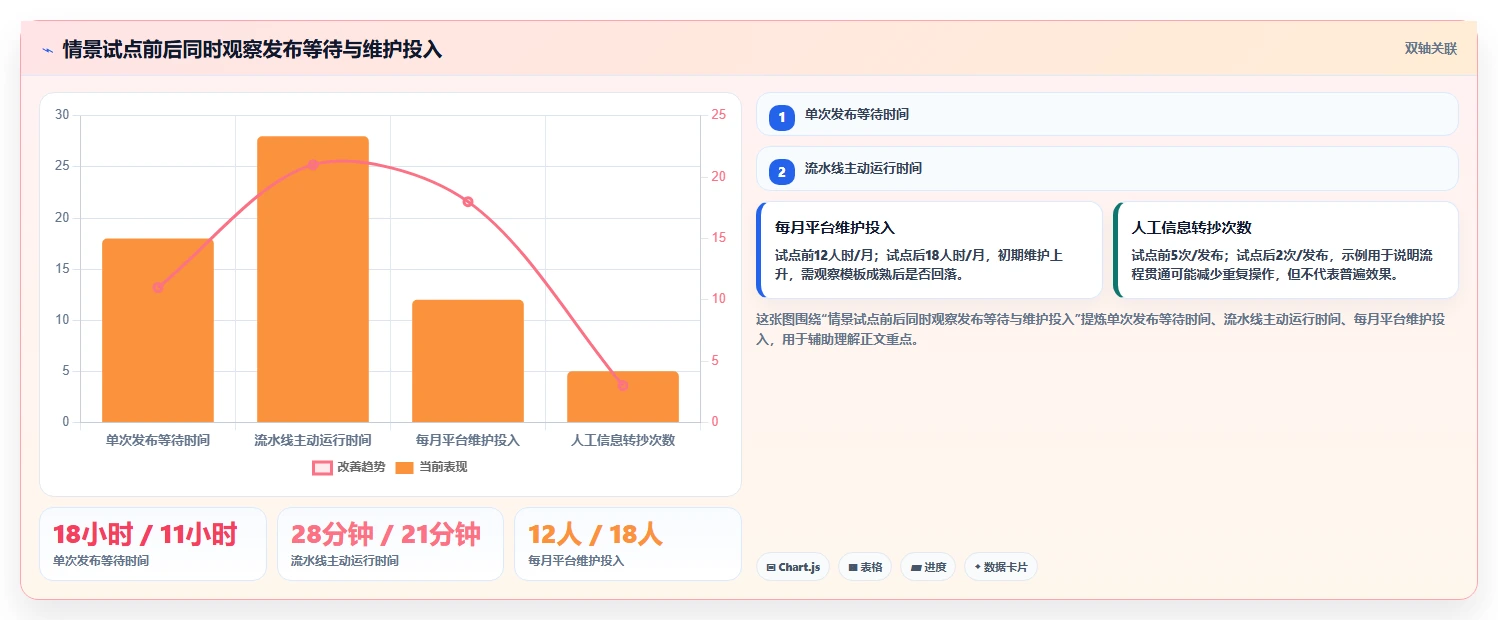Screen dimensions: 1498x620
Task: Select list item 流水线主动运行时间 on the right
Action: tap(1107, 168)
